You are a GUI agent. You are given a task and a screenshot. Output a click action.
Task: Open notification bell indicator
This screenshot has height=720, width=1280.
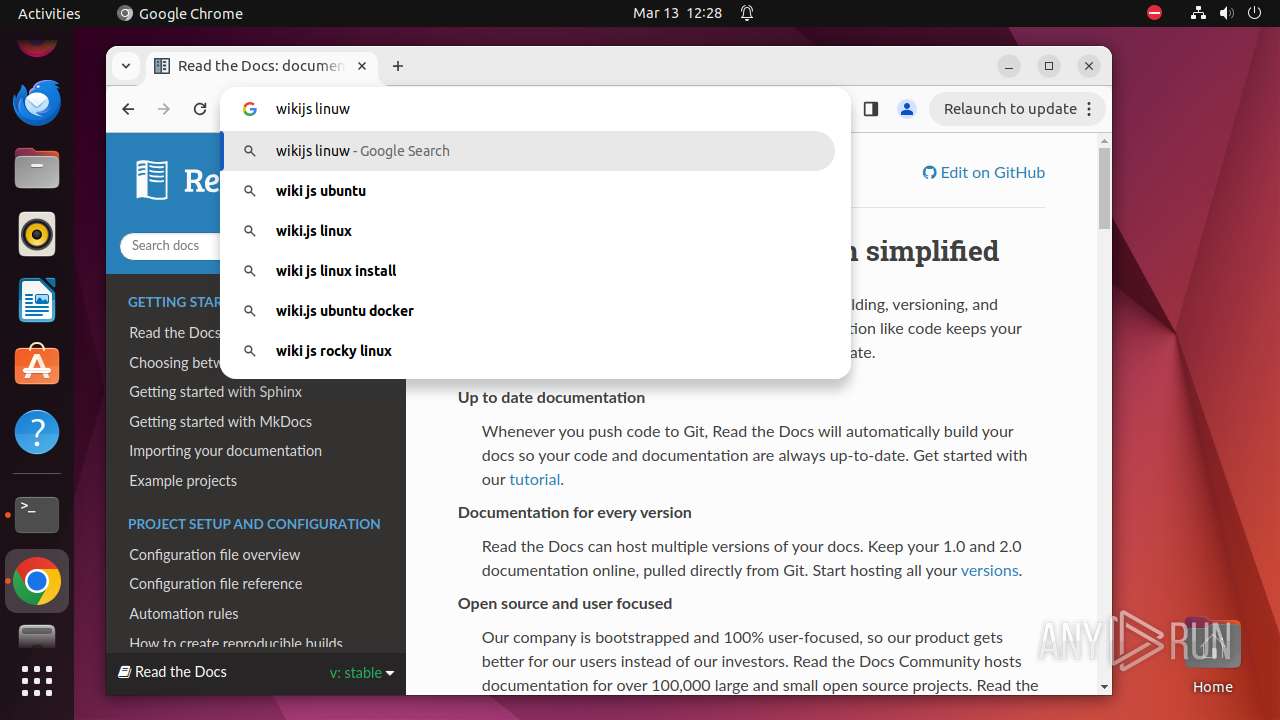[x=747, y=14]
